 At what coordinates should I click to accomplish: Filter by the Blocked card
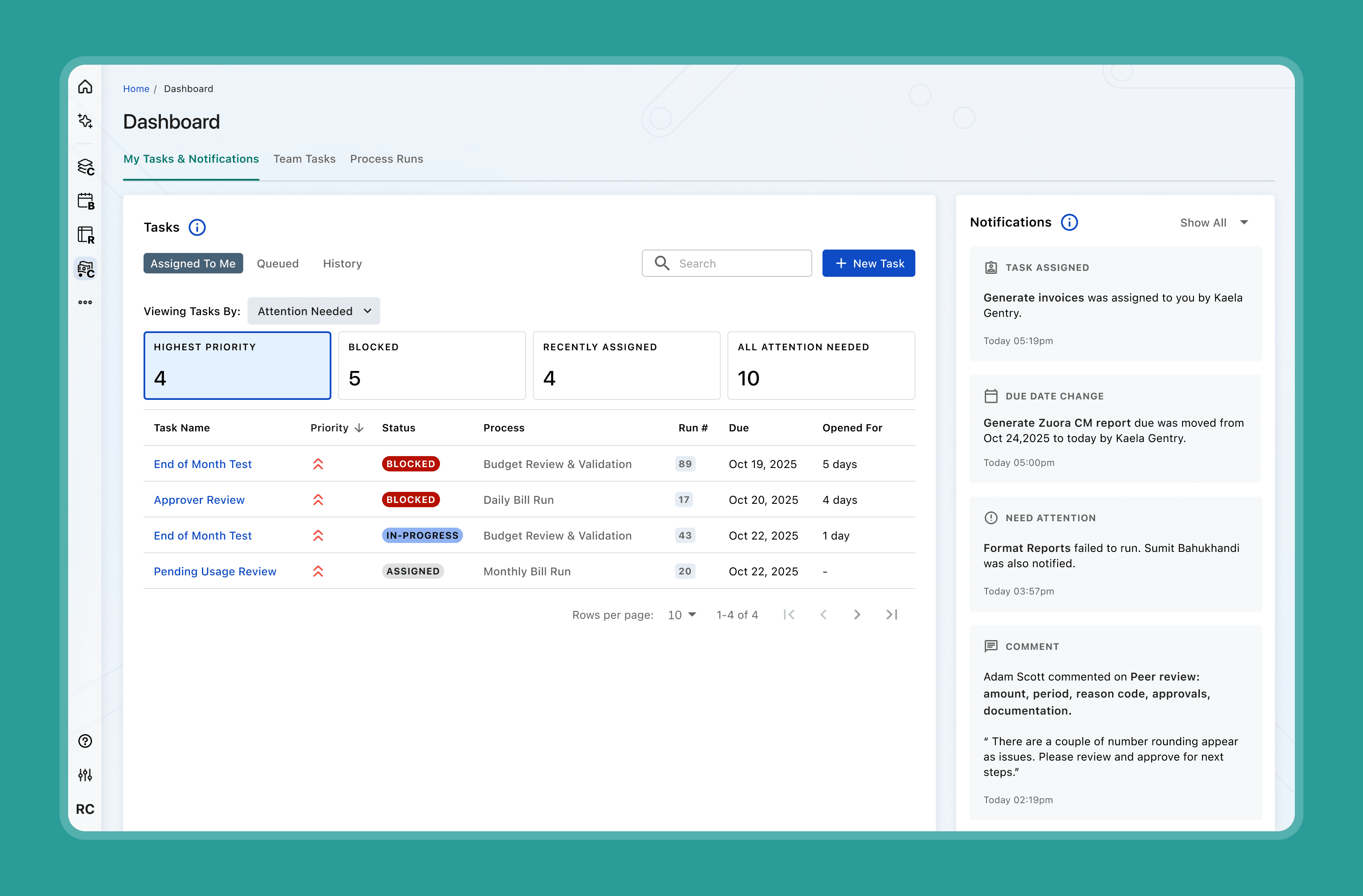[x=432, y=365]
